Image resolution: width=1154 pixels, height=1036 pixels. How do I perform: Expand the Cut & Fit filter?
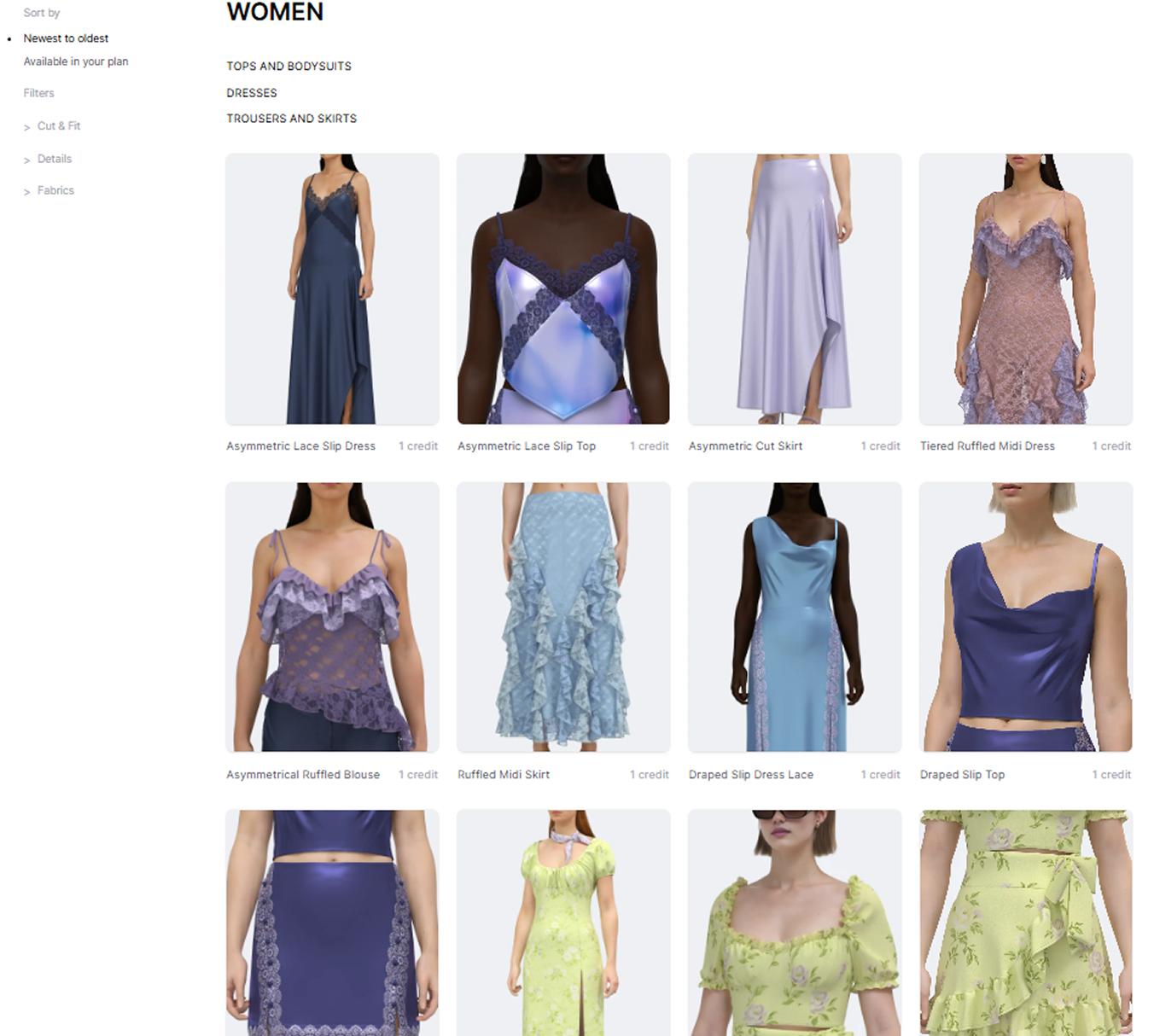coord(58,126)
